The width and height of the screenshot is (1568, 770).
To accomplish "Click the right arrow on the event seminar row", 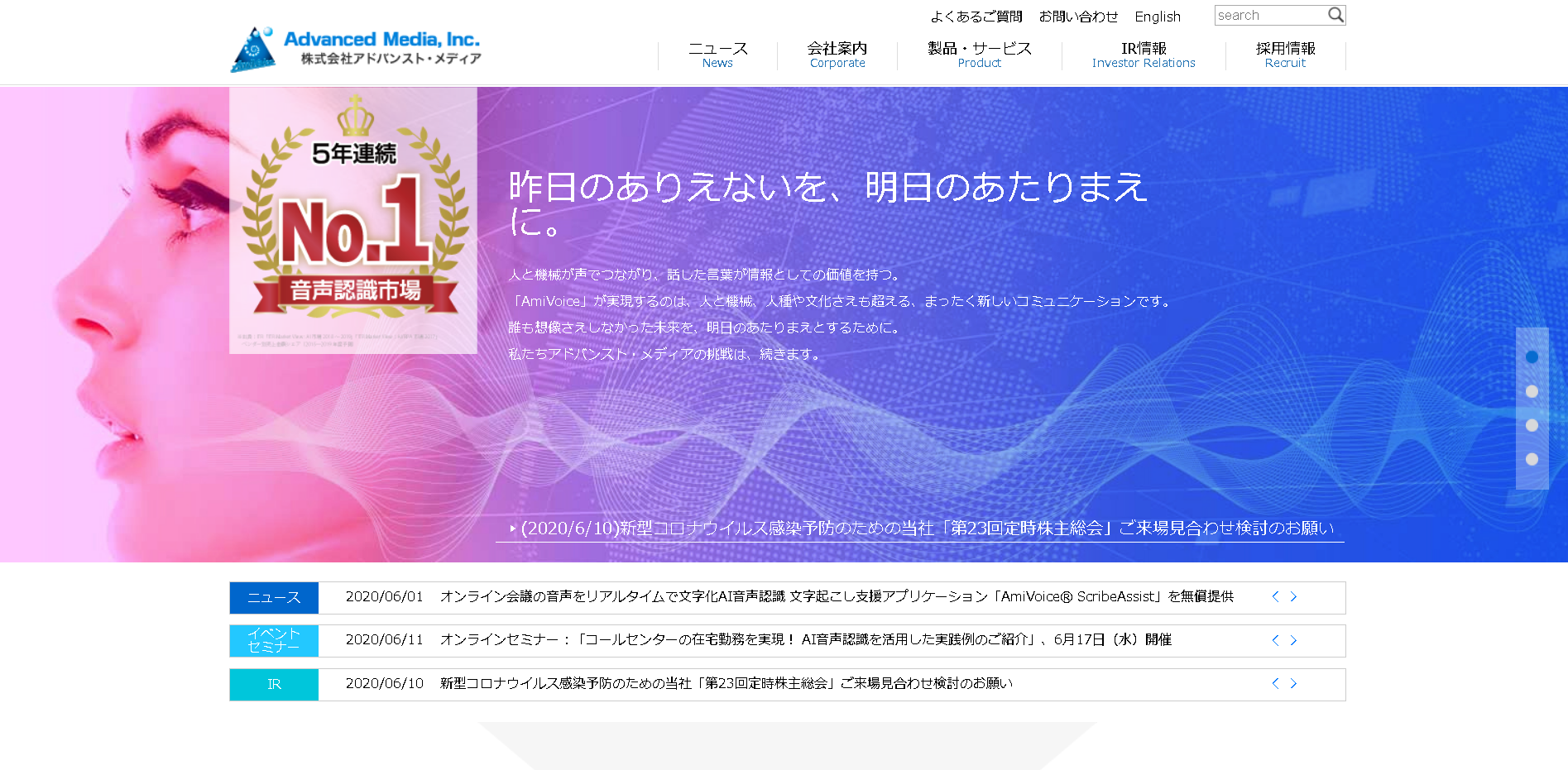I will point(1292,639).
